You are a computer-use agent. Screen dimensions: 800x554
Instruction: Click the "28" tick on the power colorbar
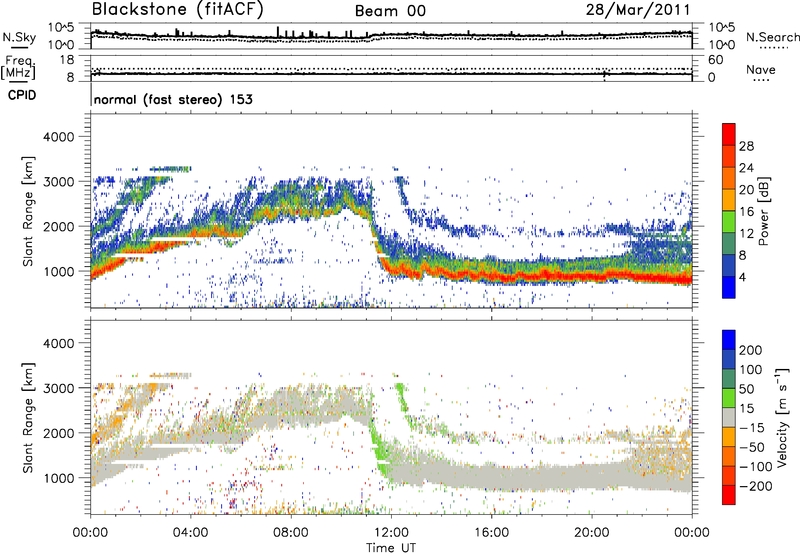(746, 146)
